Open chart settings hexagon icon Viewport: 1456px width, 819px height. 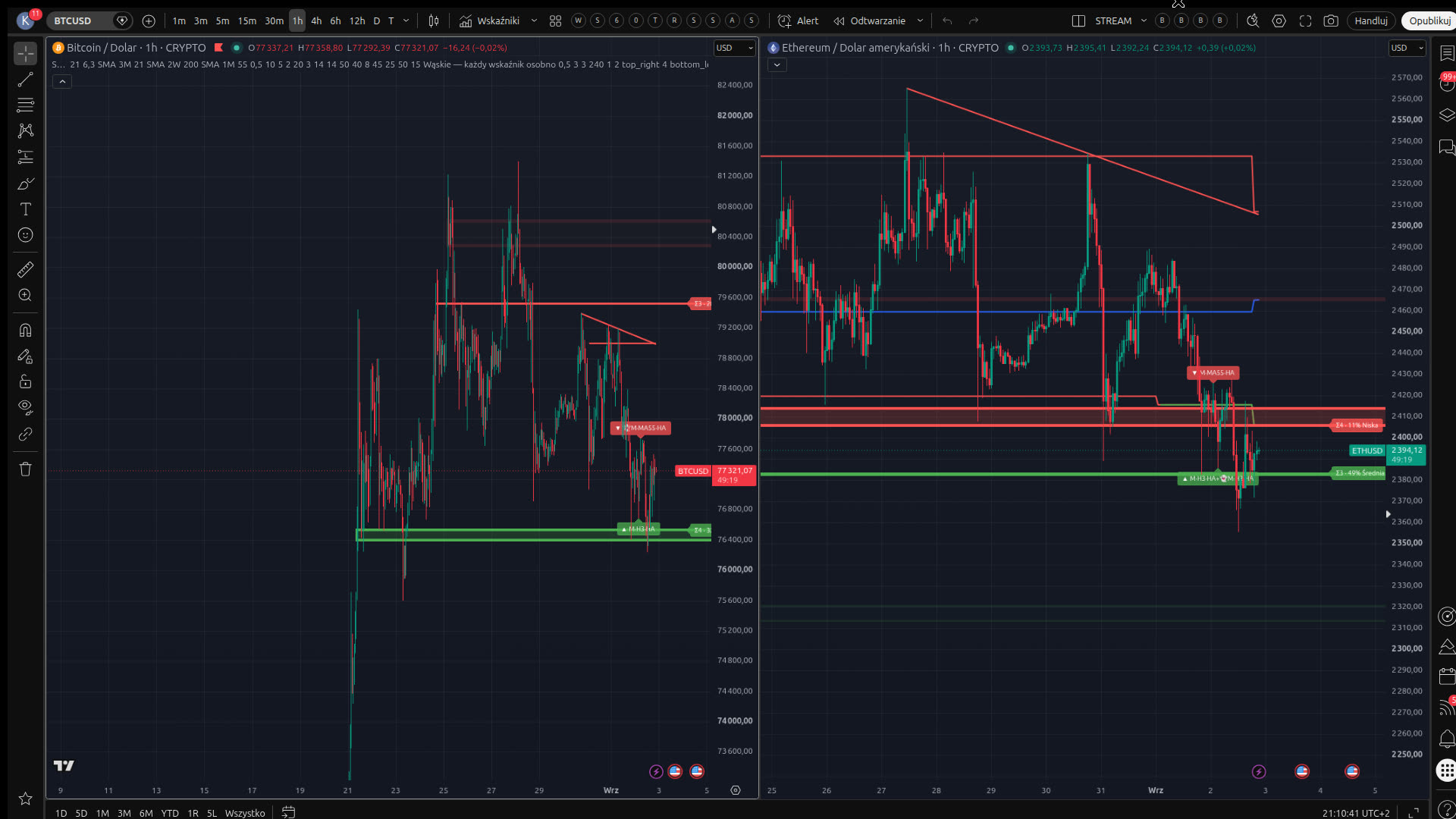click(x=1279, y=21)
